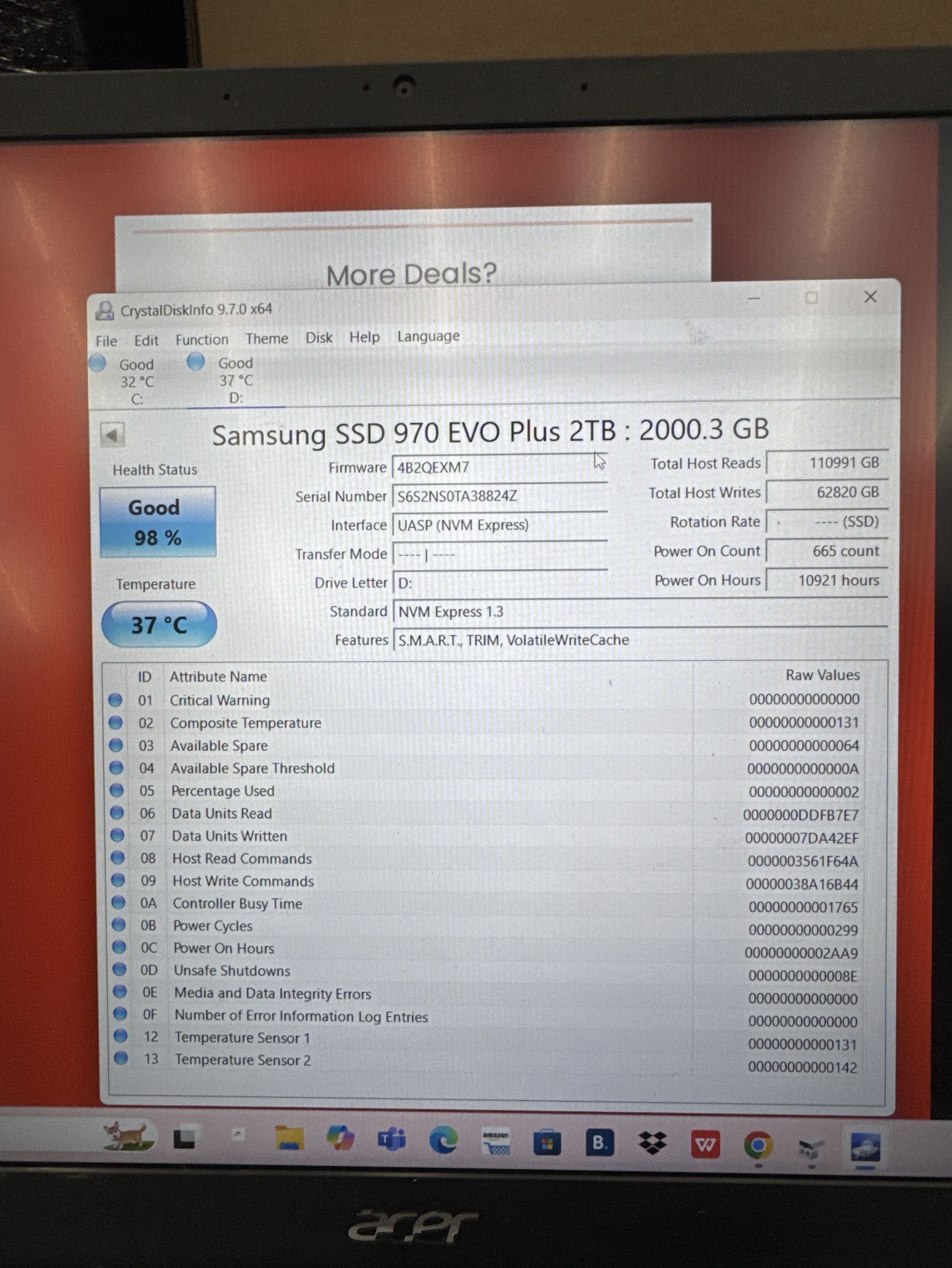The width and height of the screenshot is (952, 1268).
Task: Open the Theme menu
Action: pos(267,338)
